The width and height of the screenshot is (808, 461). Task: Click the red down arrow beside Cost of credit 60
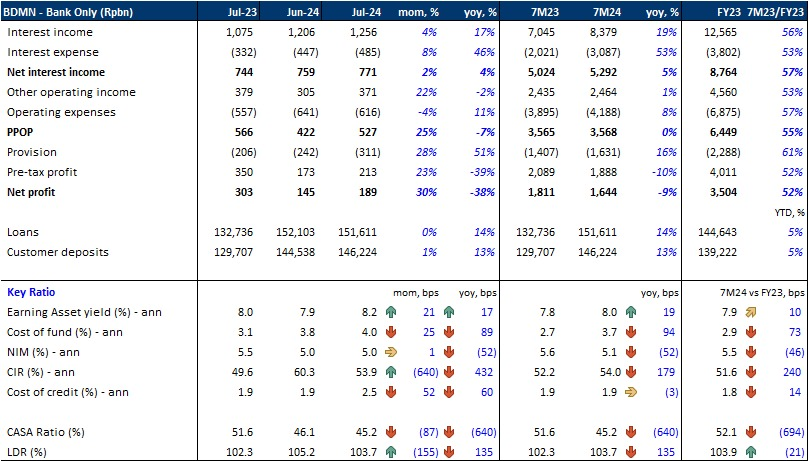[449, 392]
